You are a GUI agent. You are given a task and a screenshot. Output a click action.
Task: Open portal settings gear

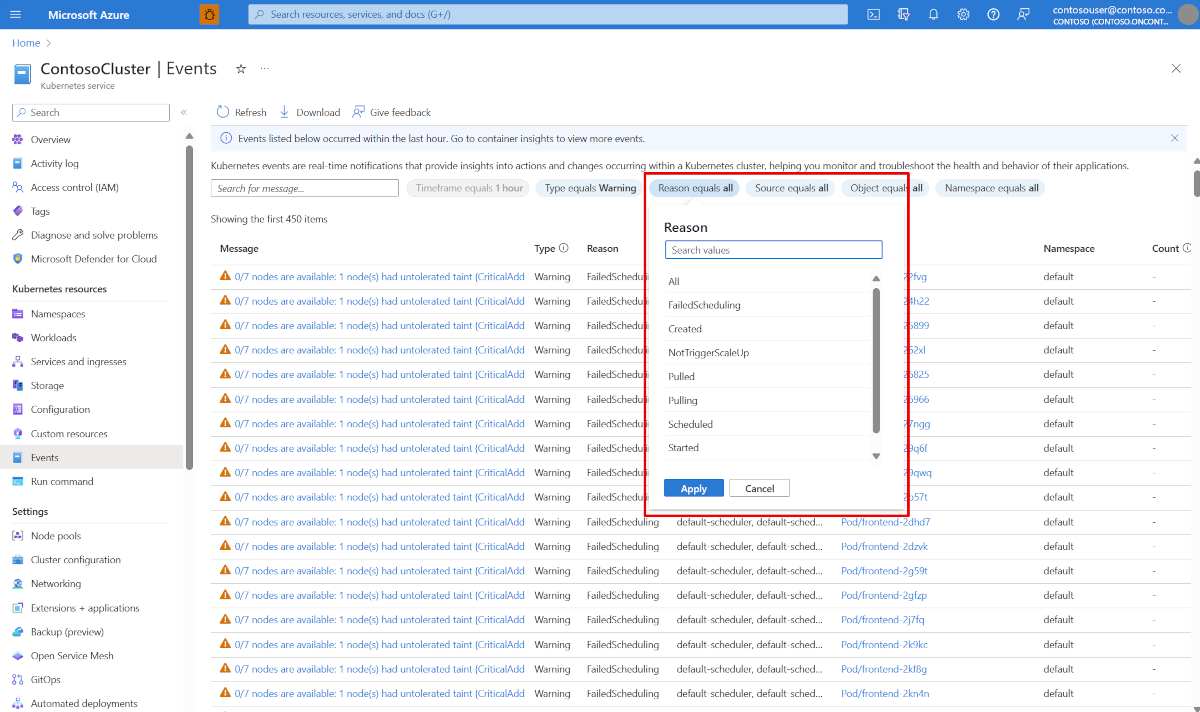pos(963,14)
